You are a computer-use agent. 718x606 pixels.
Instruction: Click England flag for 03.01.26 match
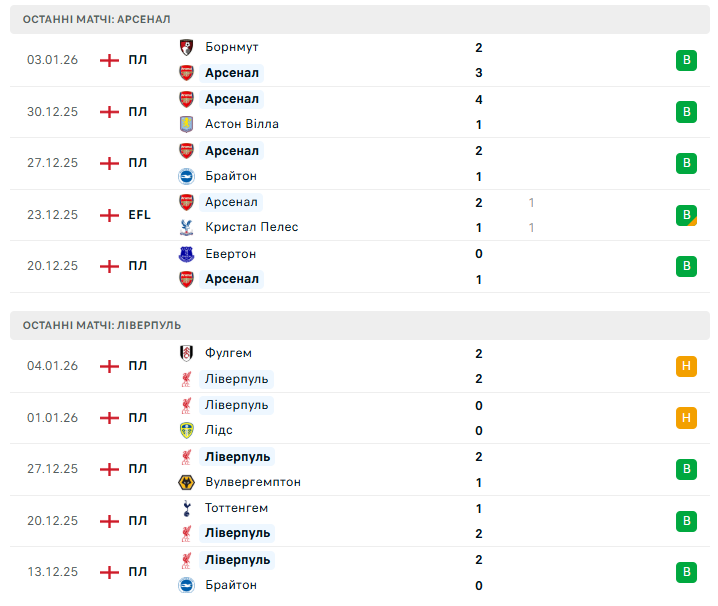point(109,60)
